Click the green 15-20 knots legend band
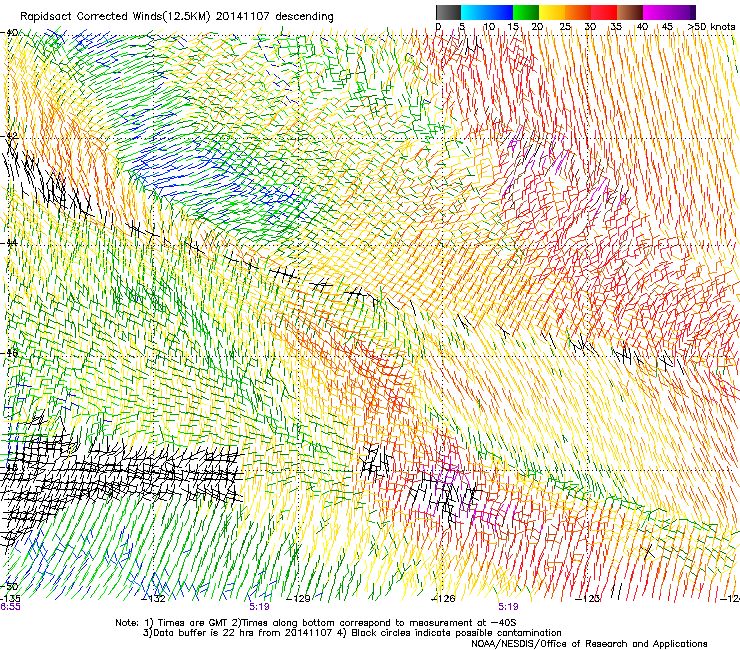Image resolution: width=740 pixels, height=650 pixels. click(526, 12)
